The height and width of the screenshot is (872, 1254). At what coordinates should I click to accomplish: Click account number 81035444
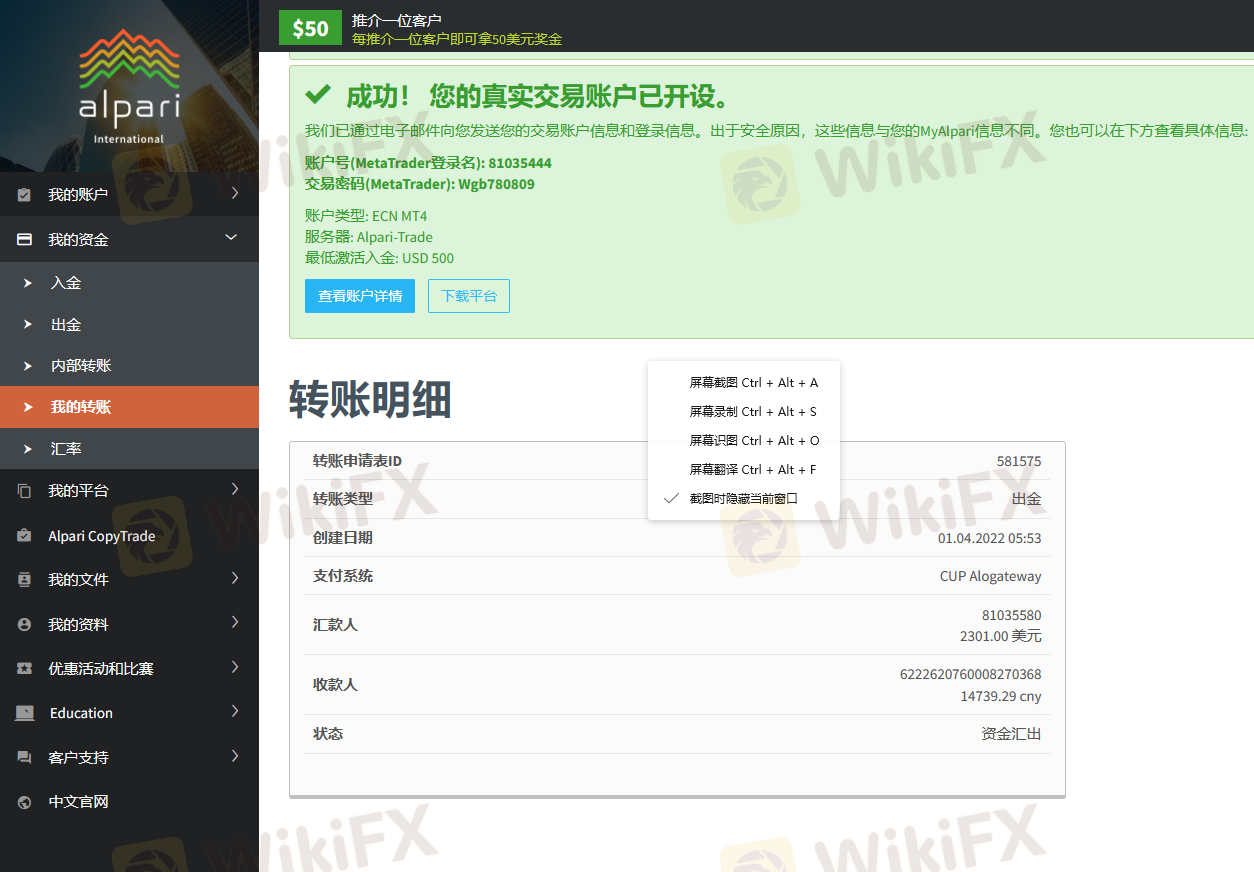pos(520,163)
